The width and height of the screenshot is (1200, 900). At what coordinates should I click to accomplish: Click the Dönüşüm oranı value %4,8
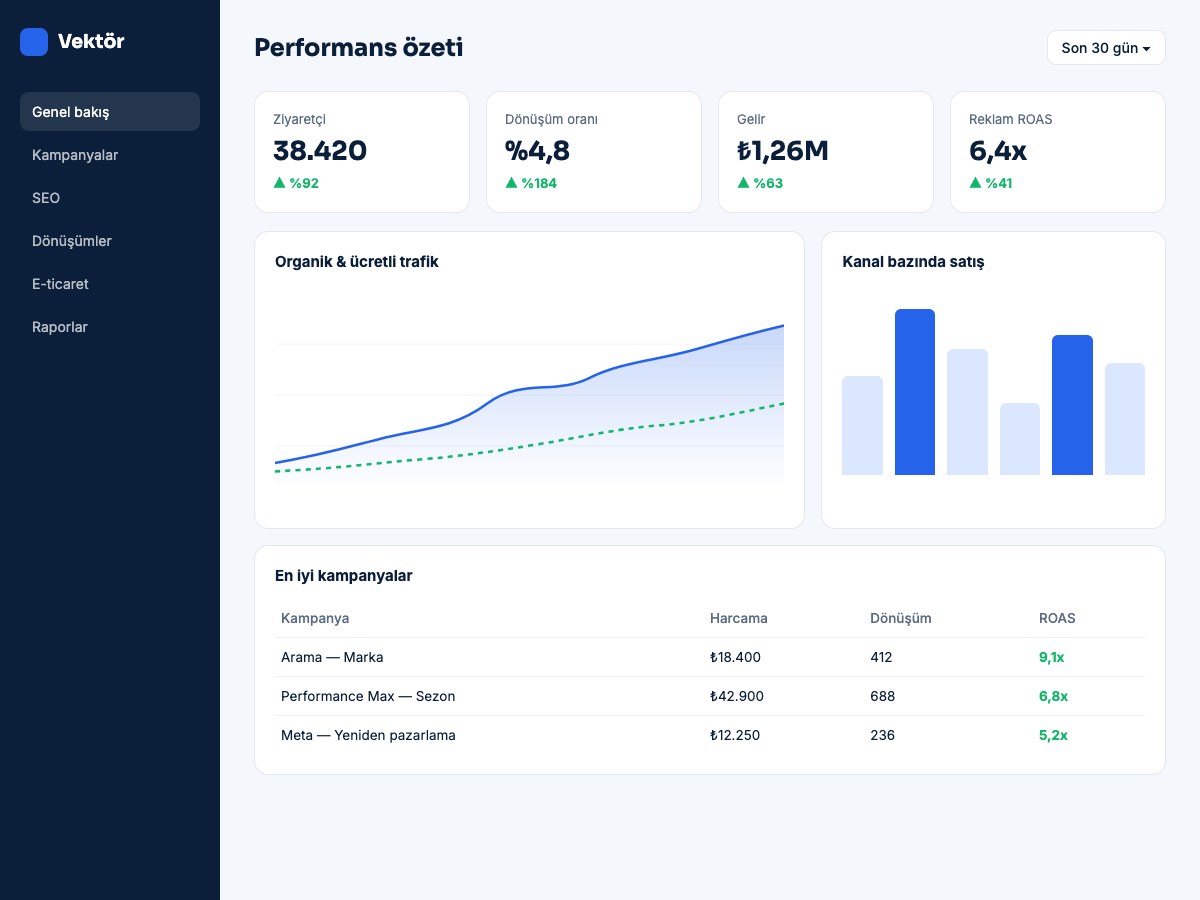pos(538,151)
